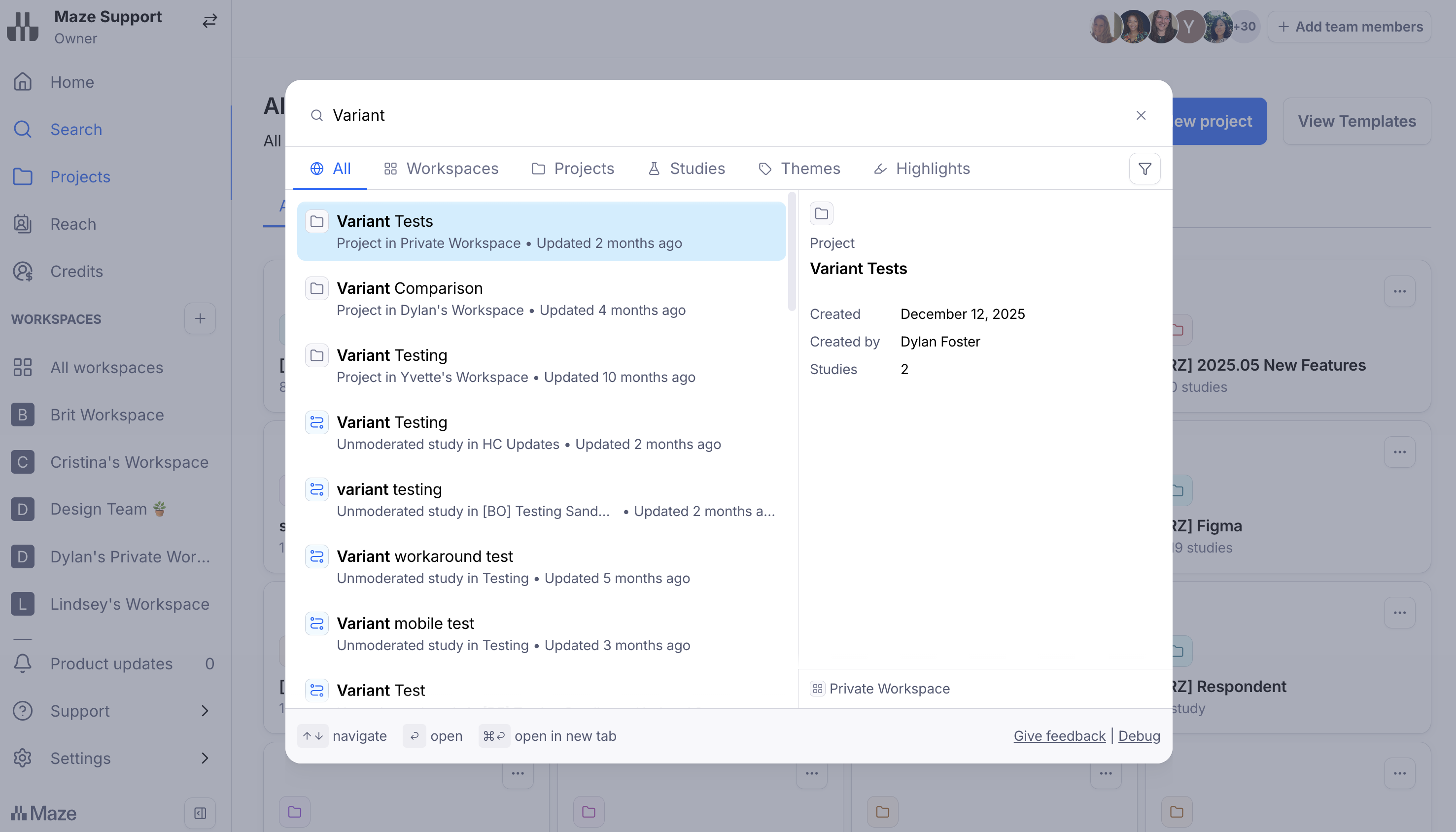Image resolution: width=1456 pixels, height=832 pixels.
Task: Click the add workspace plus icon
Action: click(x=200, y=319)
